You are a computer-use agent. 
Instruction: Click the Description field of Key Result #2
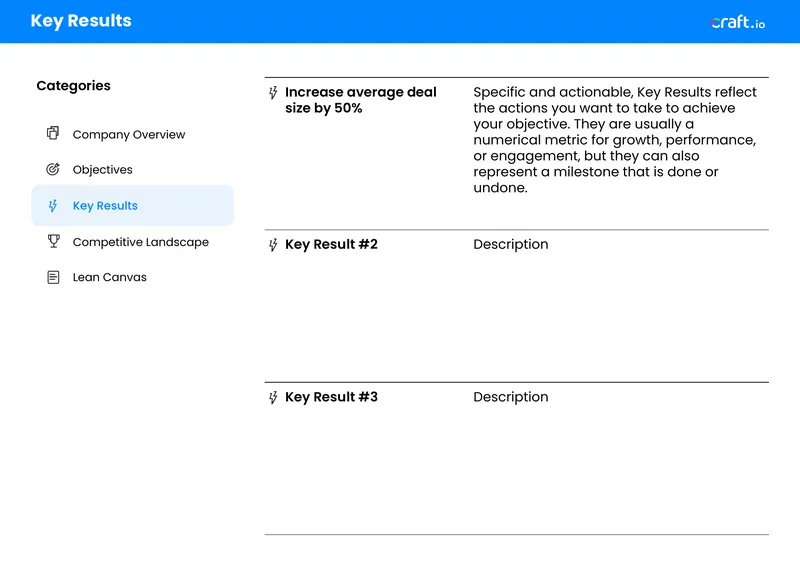[x=511, y=244]
